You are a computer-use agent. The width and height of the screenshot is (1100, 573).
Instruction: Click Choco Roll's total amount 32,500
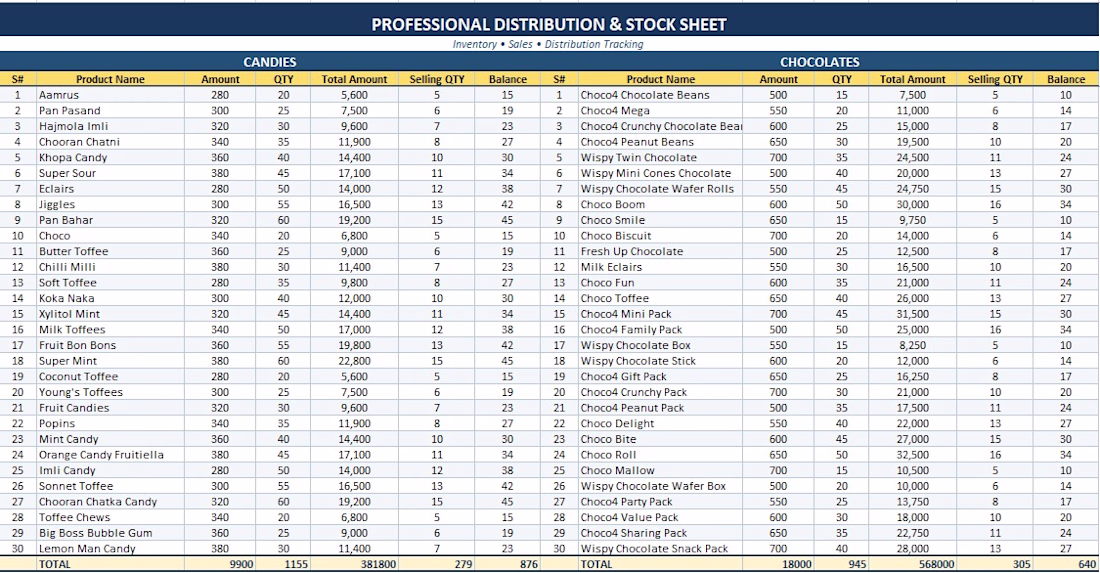[912, 454]
